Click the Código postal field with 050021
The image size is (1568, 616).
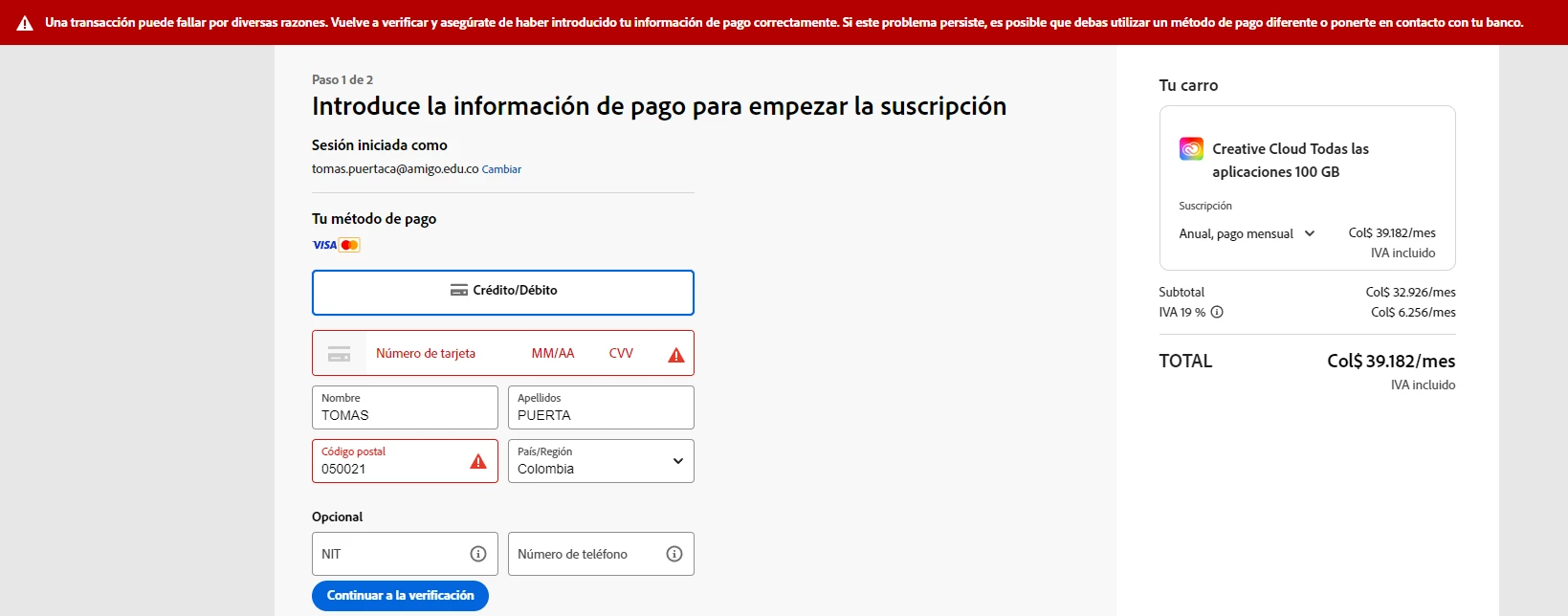pos(405,461)
